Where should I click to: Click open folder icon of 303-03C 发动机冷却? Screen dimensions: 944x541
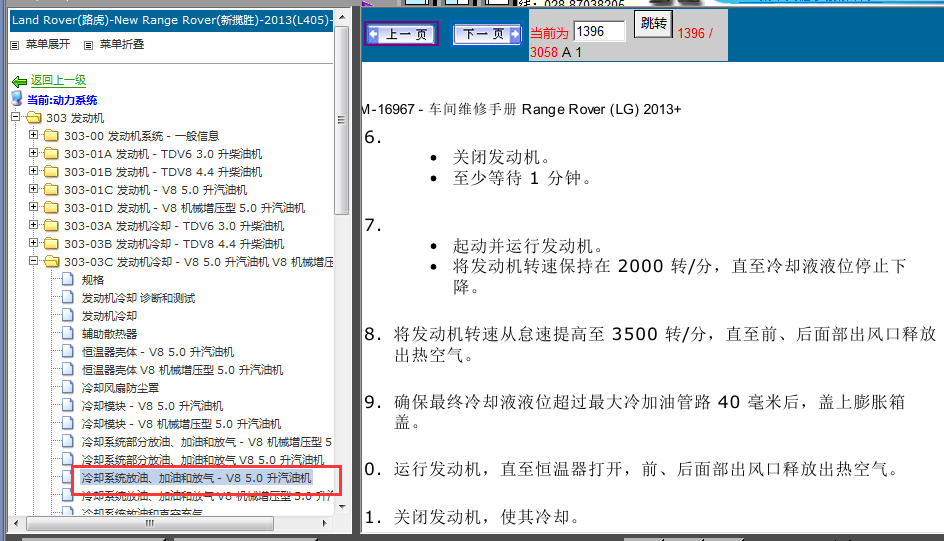point(52,262)
